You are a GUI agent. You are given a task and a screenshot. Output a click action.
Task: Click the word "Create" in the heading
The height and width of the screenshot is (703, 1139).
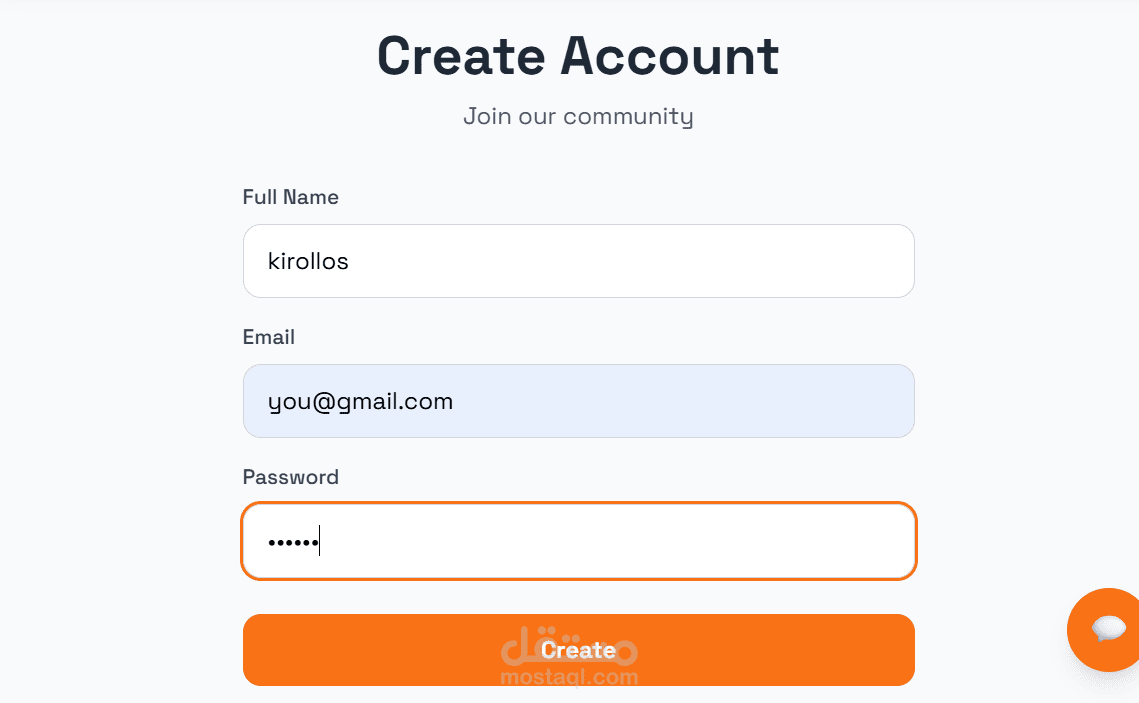pyautogui.click(x=460, y=56)
